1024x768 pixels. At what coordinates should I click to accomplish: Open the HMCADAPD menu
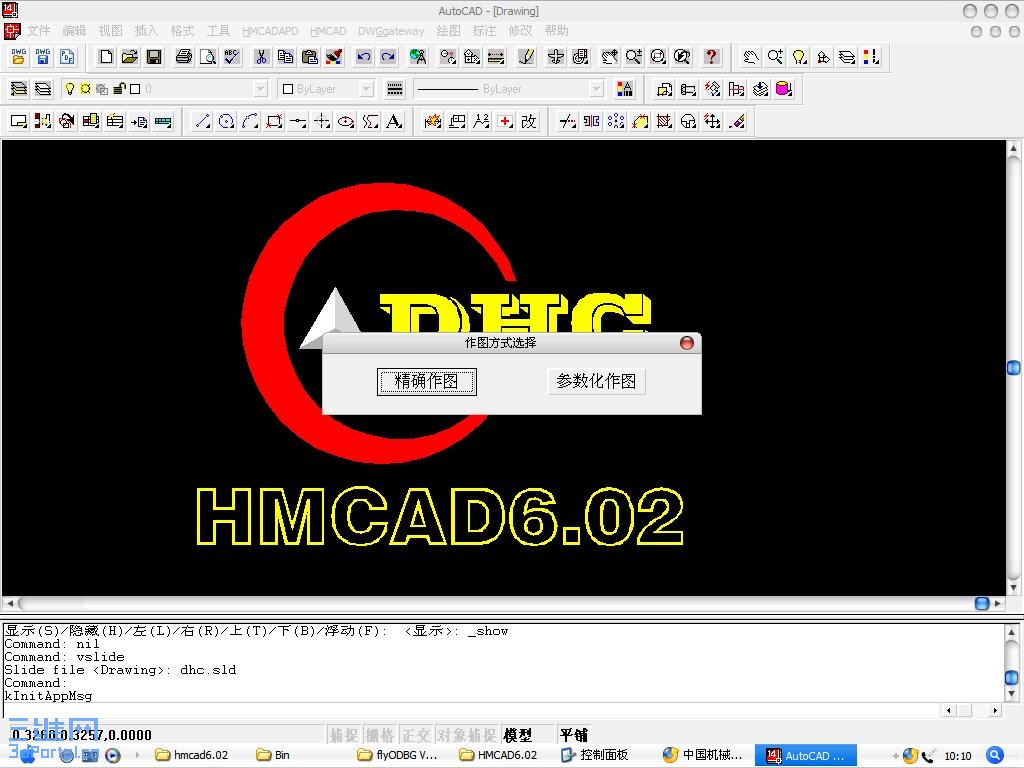tap(270, 31)
